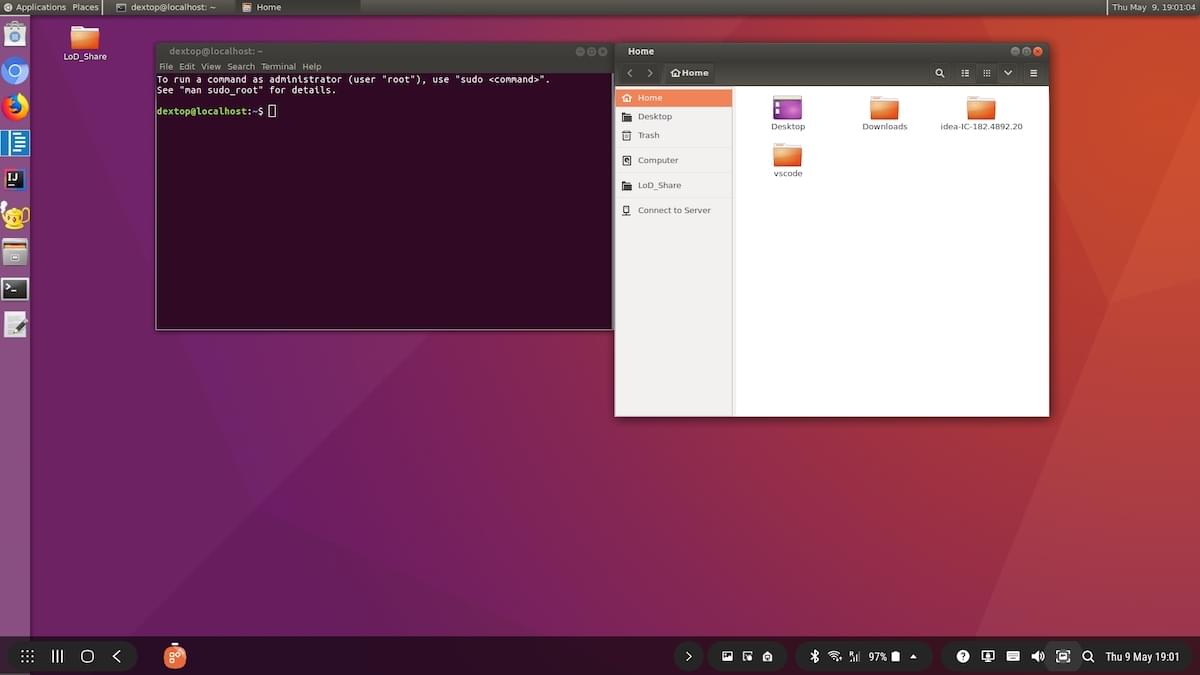Switch Files to list view
The height and width of the screenshot is (675, 1200).
click(965, 73)
